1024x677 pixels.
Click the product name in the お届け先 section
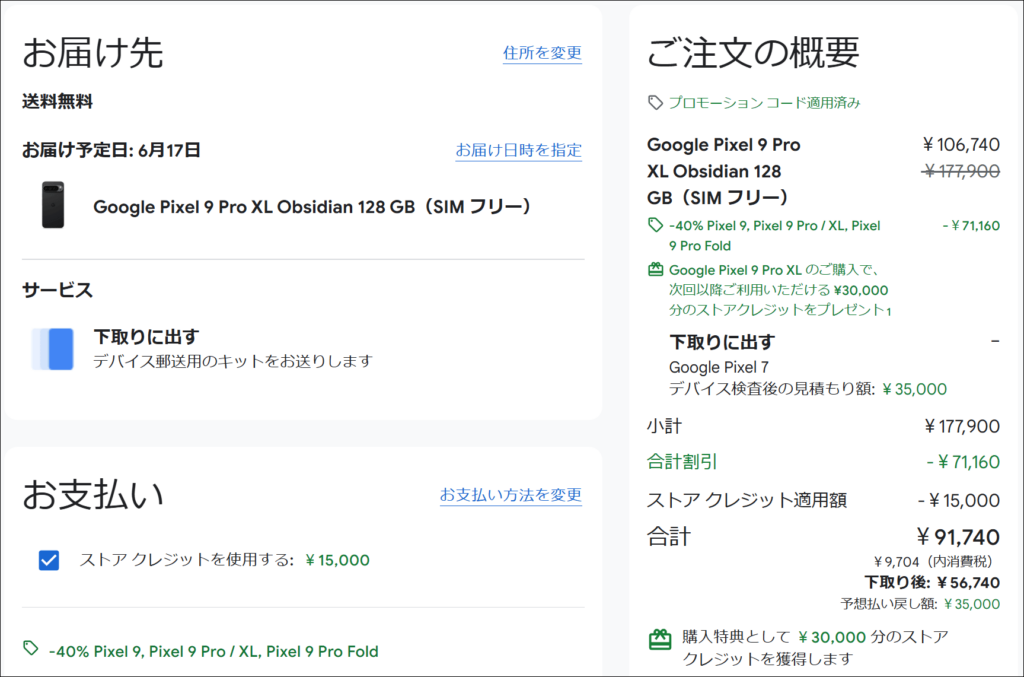click(x=312, y=207)
